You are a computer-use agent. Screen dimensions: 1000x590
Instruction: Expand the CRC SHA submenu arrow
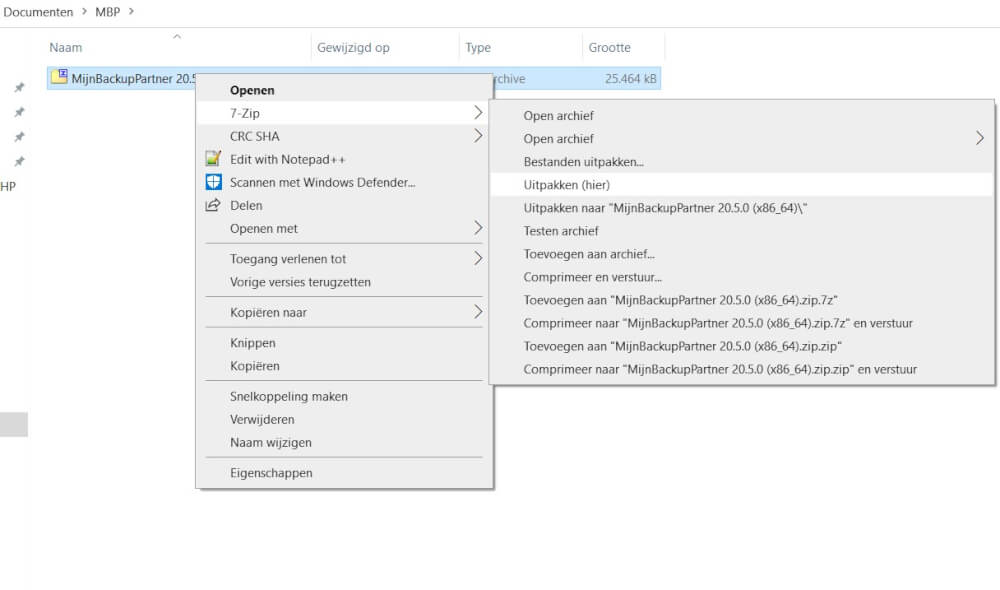[478, 136]
